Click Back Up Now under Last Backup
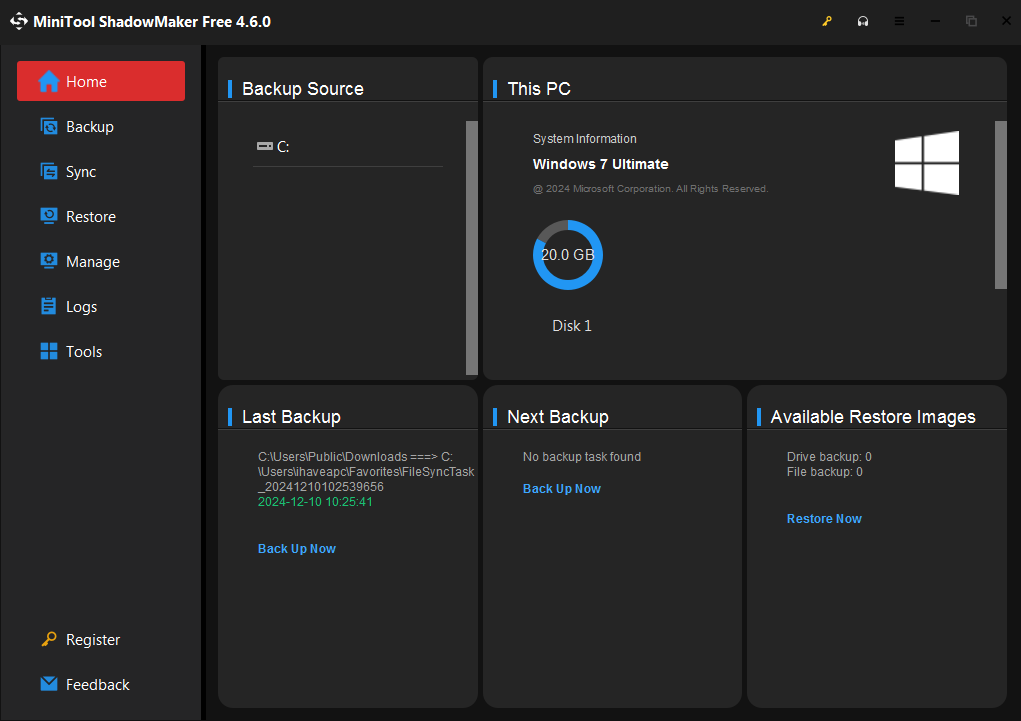The image size is (1021, 721). [x=297, y=548]
